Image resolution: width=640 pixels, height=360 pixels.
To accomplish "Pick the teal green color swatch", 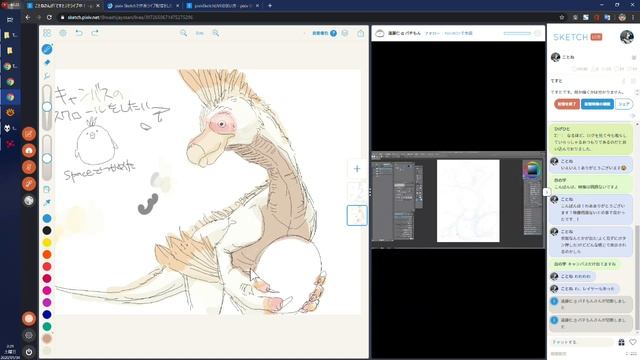I will tap(47, 327).
